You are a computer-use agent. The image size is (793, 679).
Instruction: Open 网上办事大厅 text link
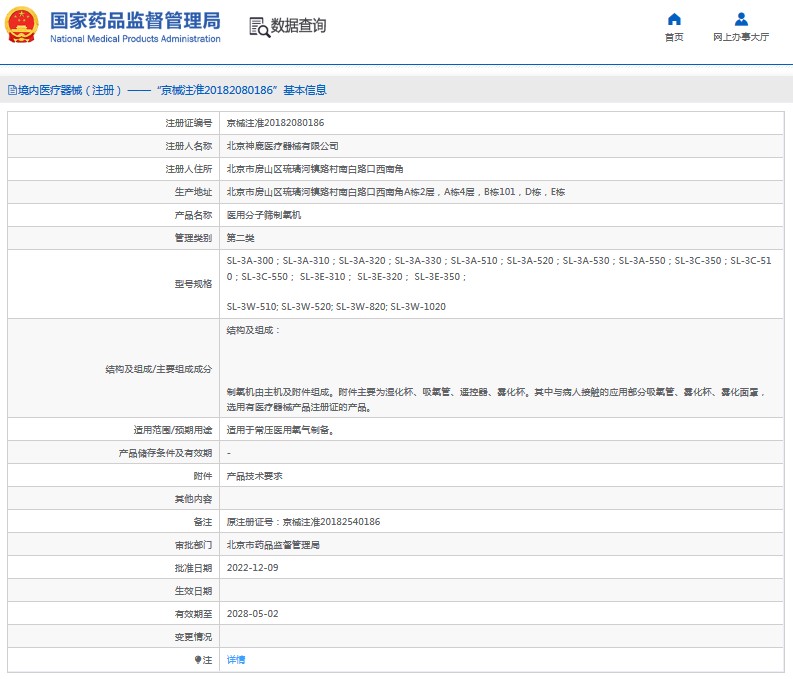741,37
